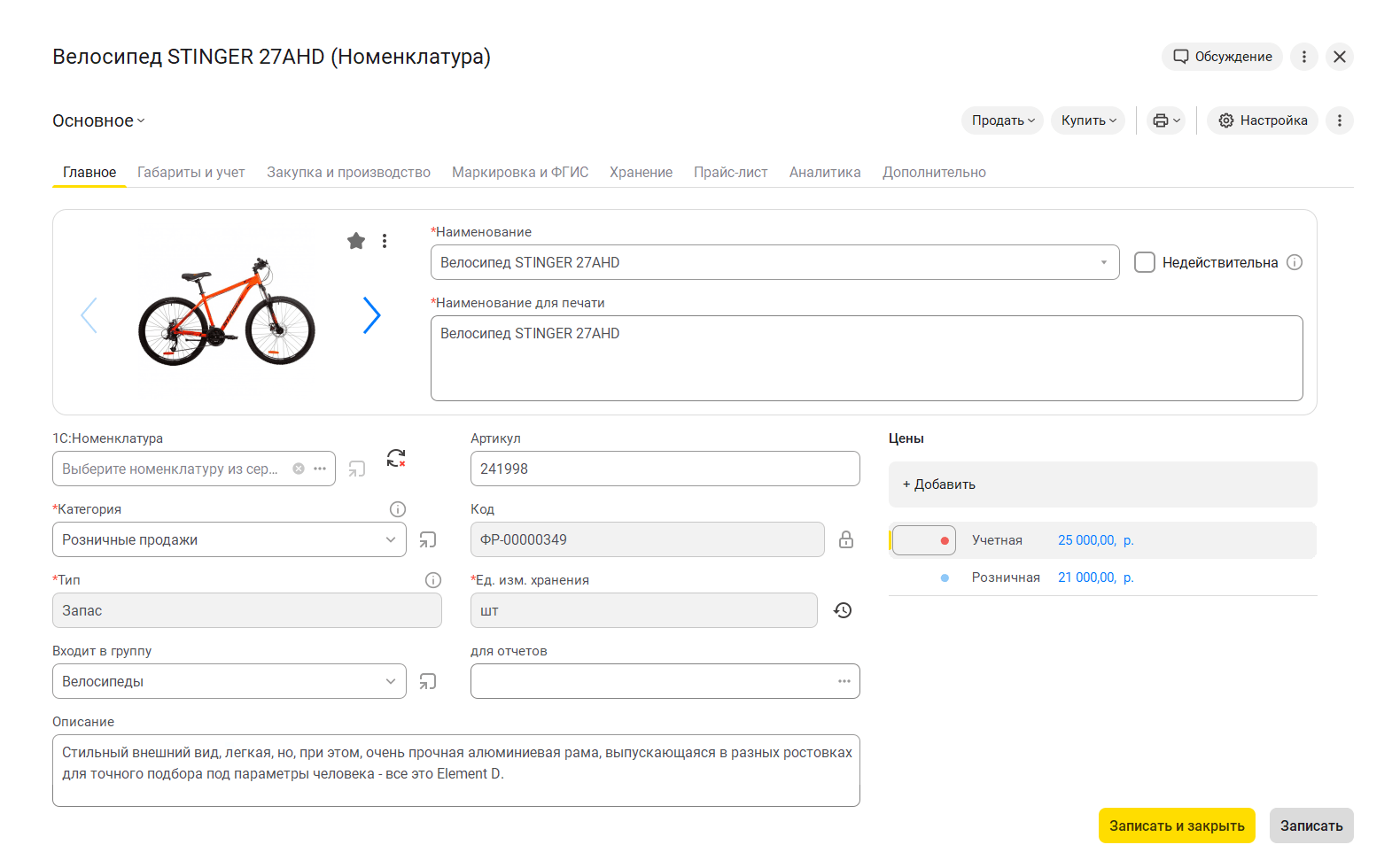Viewport: 1392px width, 868px height.
Task: Switch to the Габариты и учет tab
Action: tap(191, 172)
